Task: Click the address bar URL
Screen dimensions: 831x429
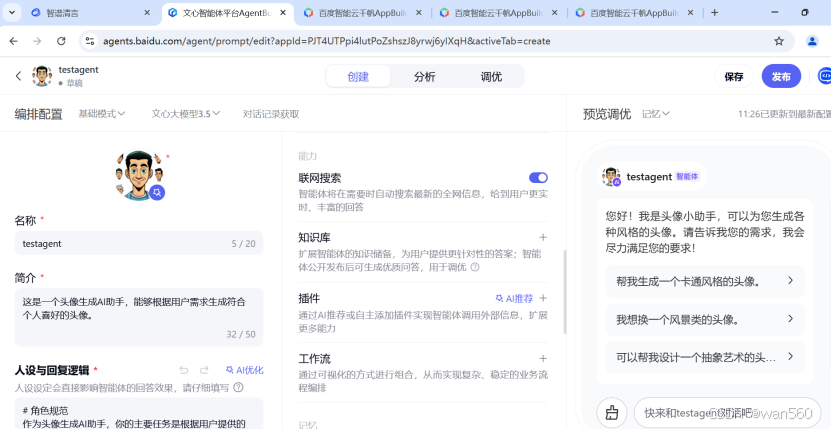Action: [326, 41]
